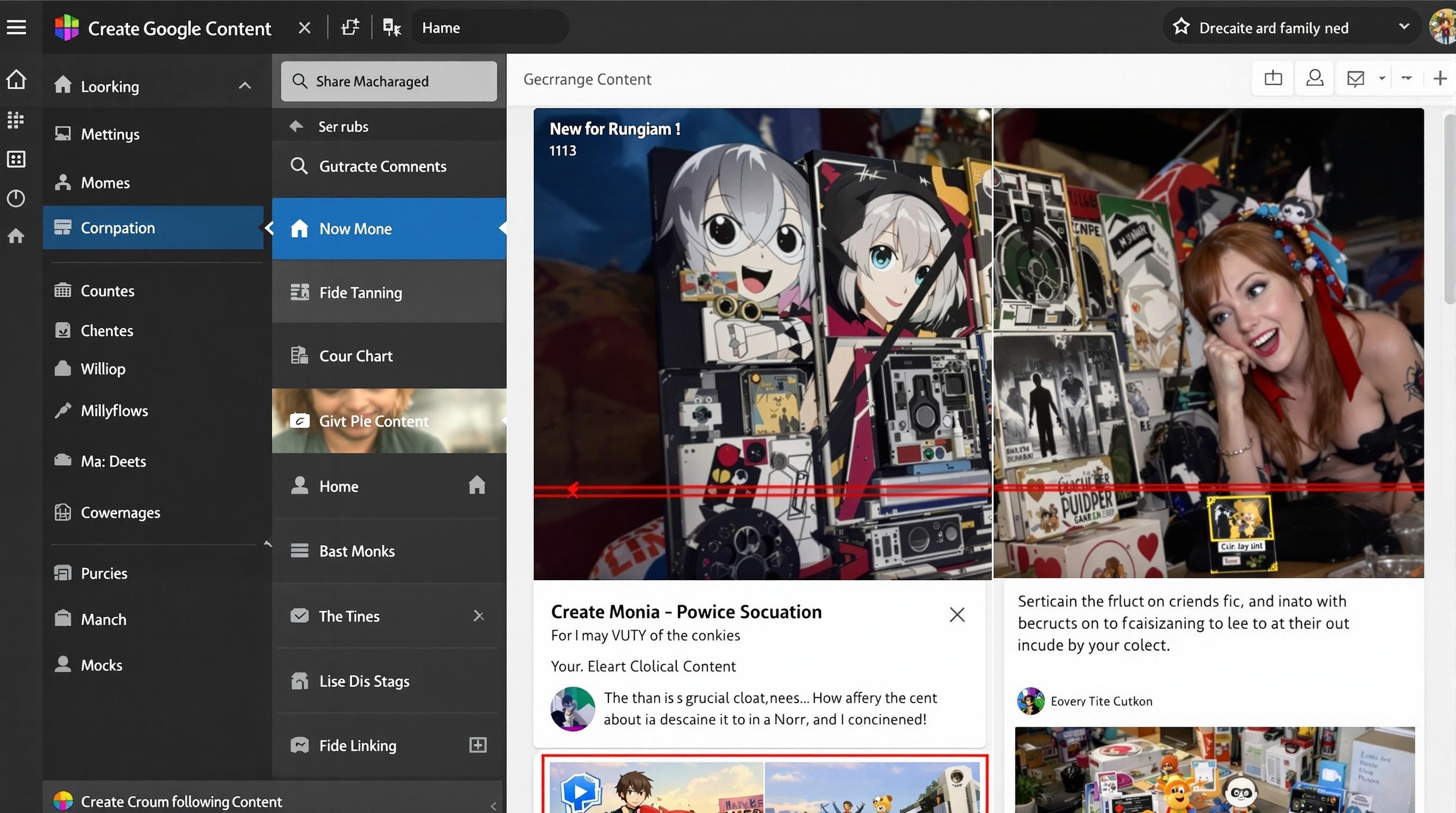1456x813 pixels.
Task: Open the calendar icon in the left rail
Action: [x=16, y=159]
